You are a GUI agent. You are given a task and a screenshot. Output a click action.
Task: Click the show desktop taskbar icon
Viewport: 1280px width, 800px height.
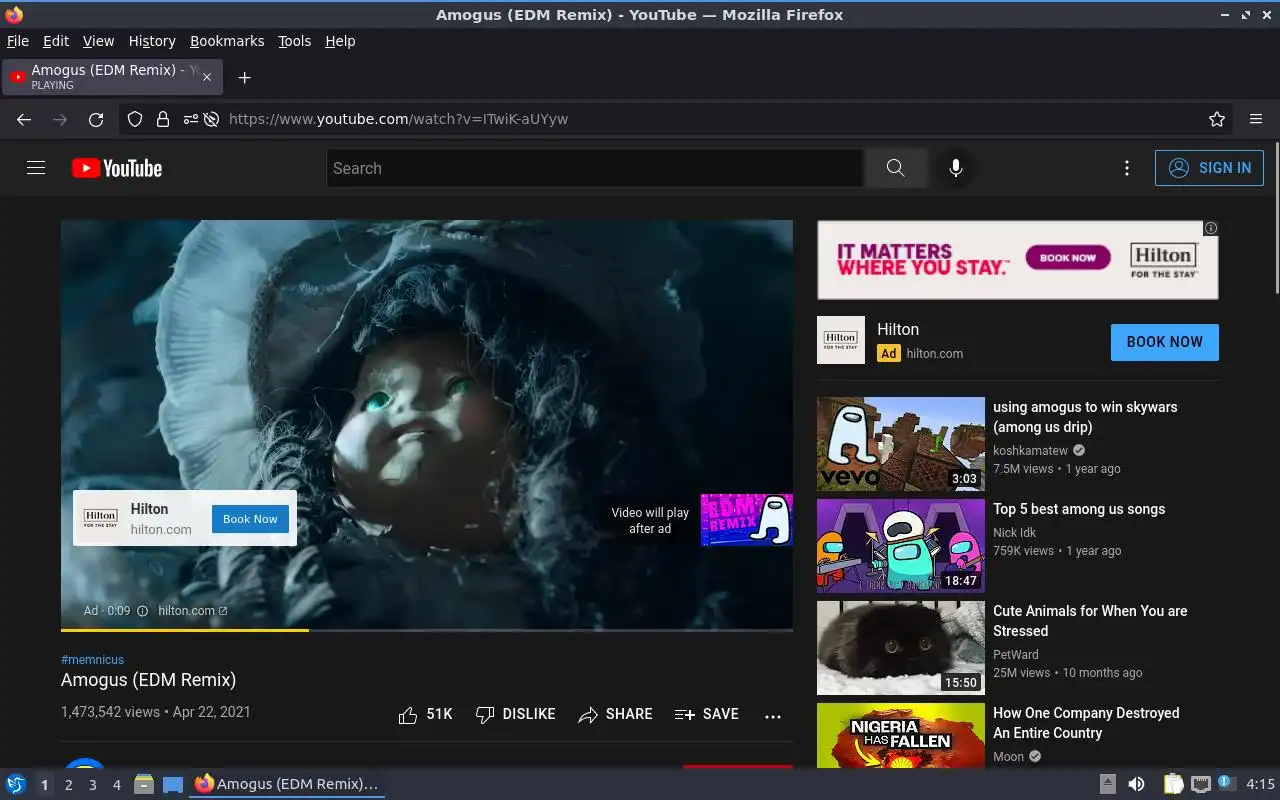[x=172, y=784]
